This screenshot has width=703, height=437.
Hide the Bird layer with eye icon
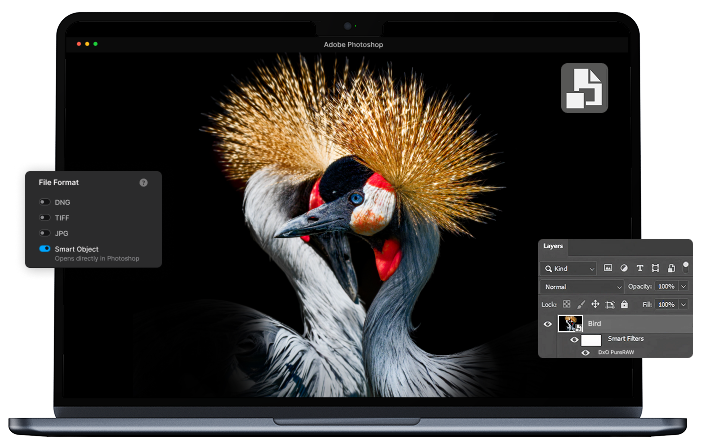(x=547, y=324)
